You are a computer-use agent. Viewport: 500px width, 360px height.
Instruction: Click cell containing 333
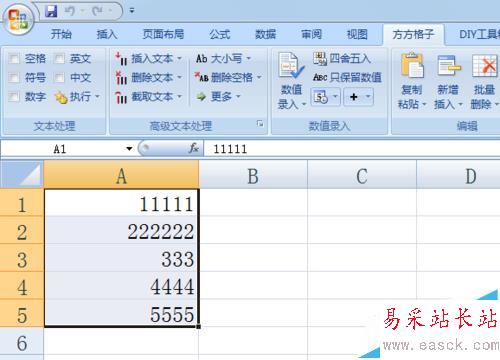121,258
